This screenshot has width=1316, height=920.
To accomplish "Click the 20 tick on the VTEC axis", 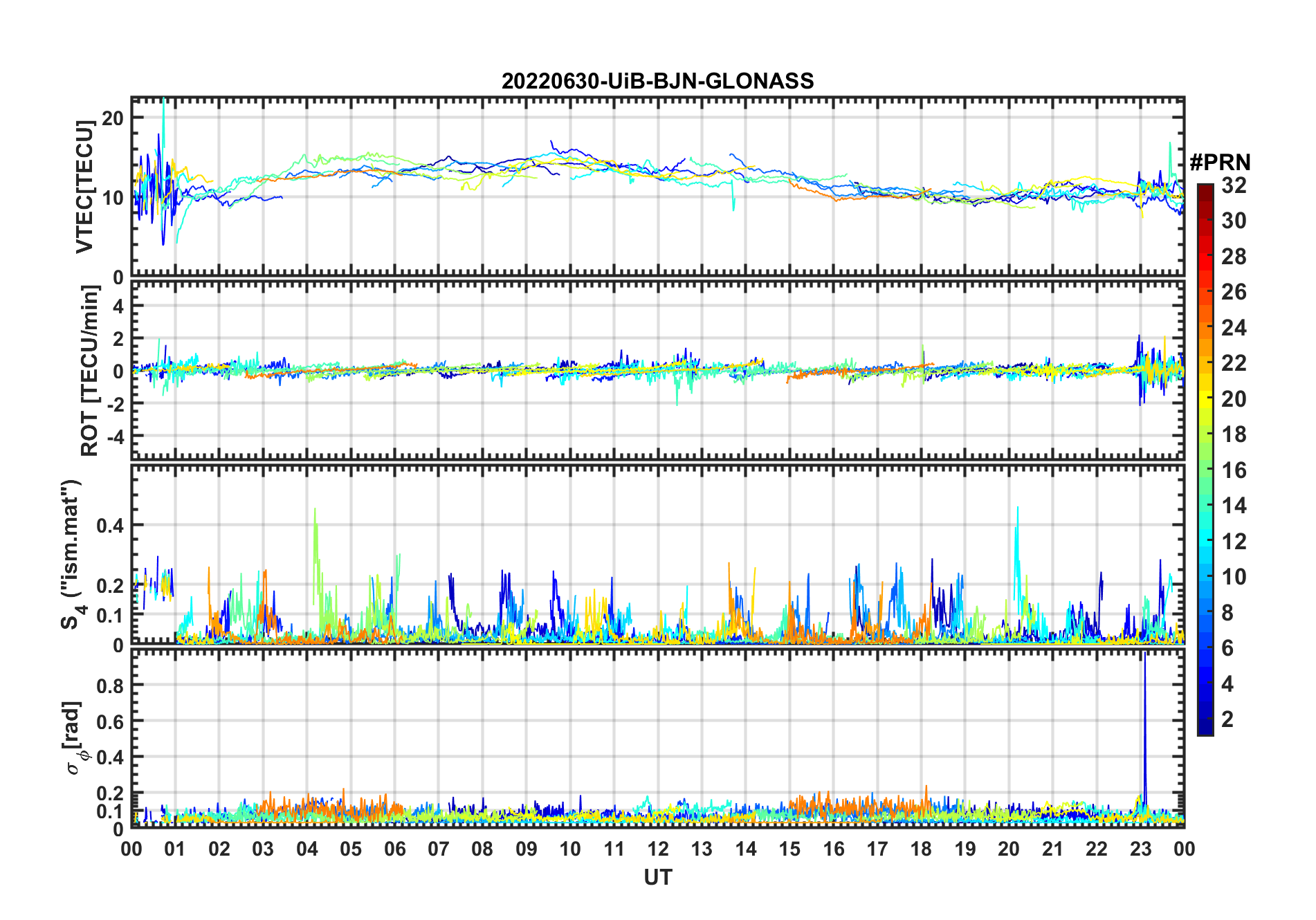I will point(113,118).
